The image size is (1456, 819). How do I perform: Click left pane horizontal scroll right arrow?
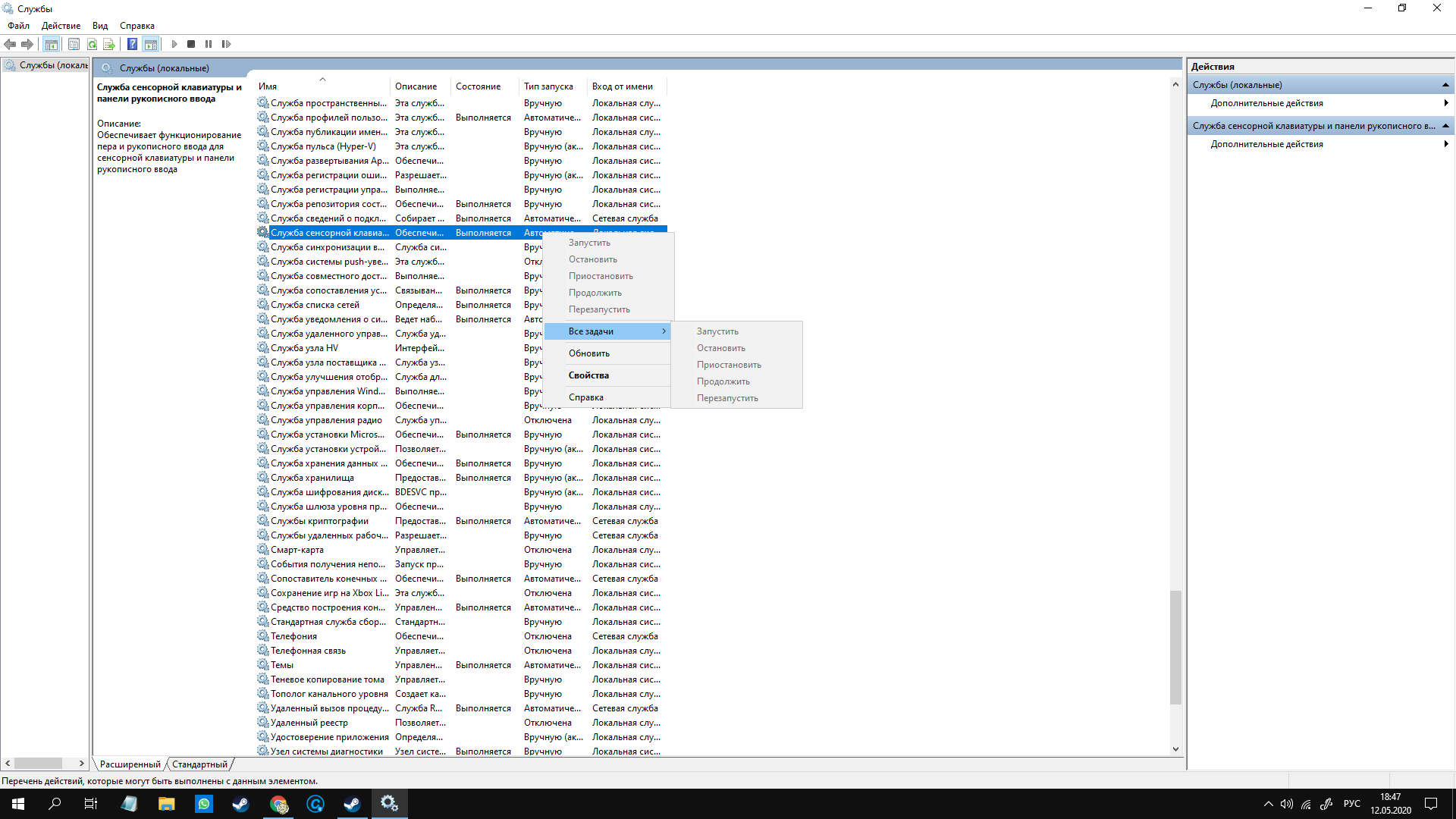click(x=82, y=764)
